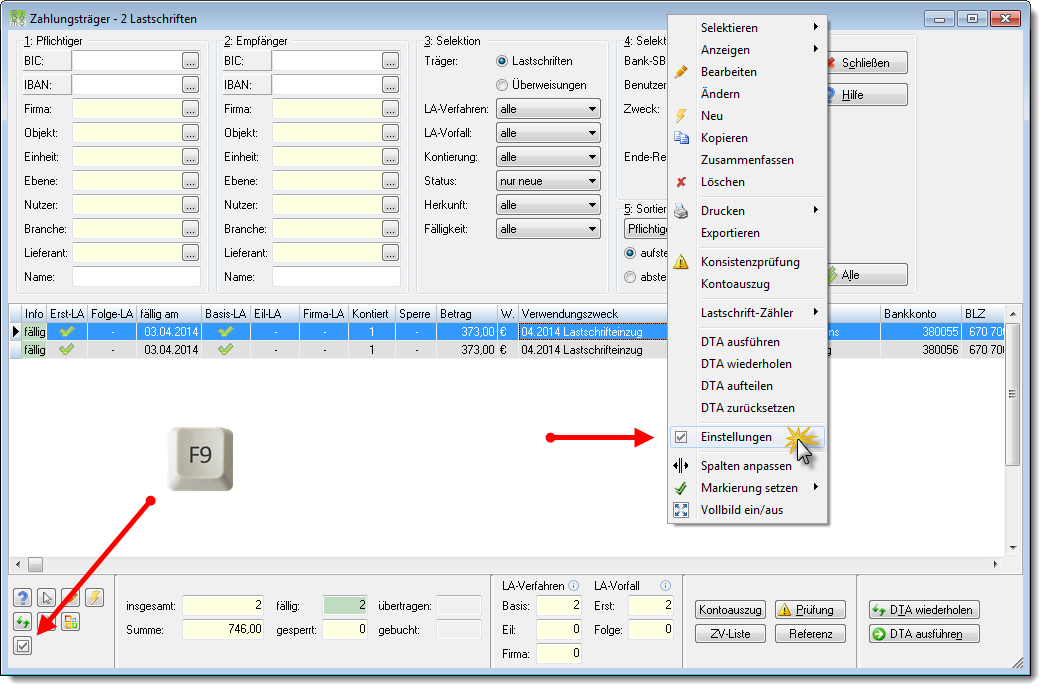Screen dimensions: 1046x691
Task: Choose Kopieren with copy icon in context menu
Action: pyautogui.click(x=747, y=137)
